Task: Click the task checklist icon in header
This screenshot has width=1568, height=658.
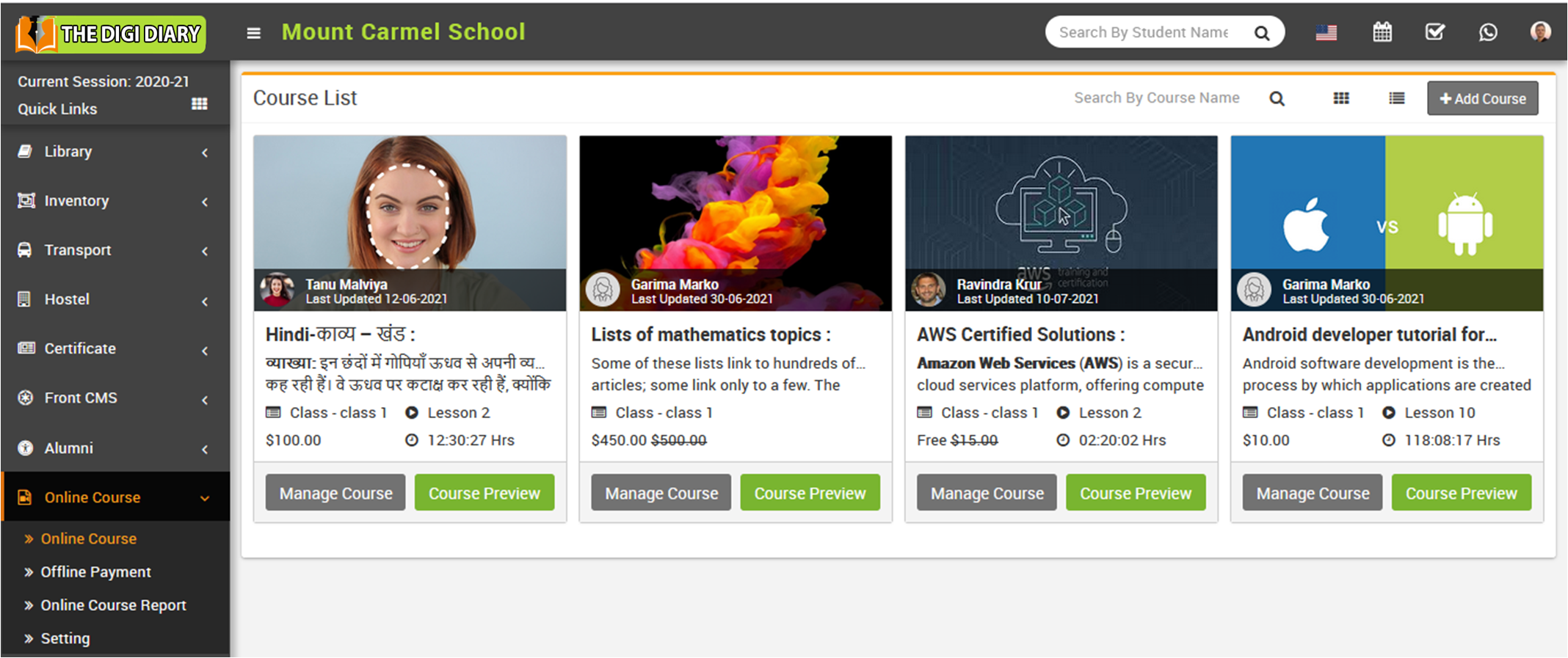Action: tap(1434, 32)
